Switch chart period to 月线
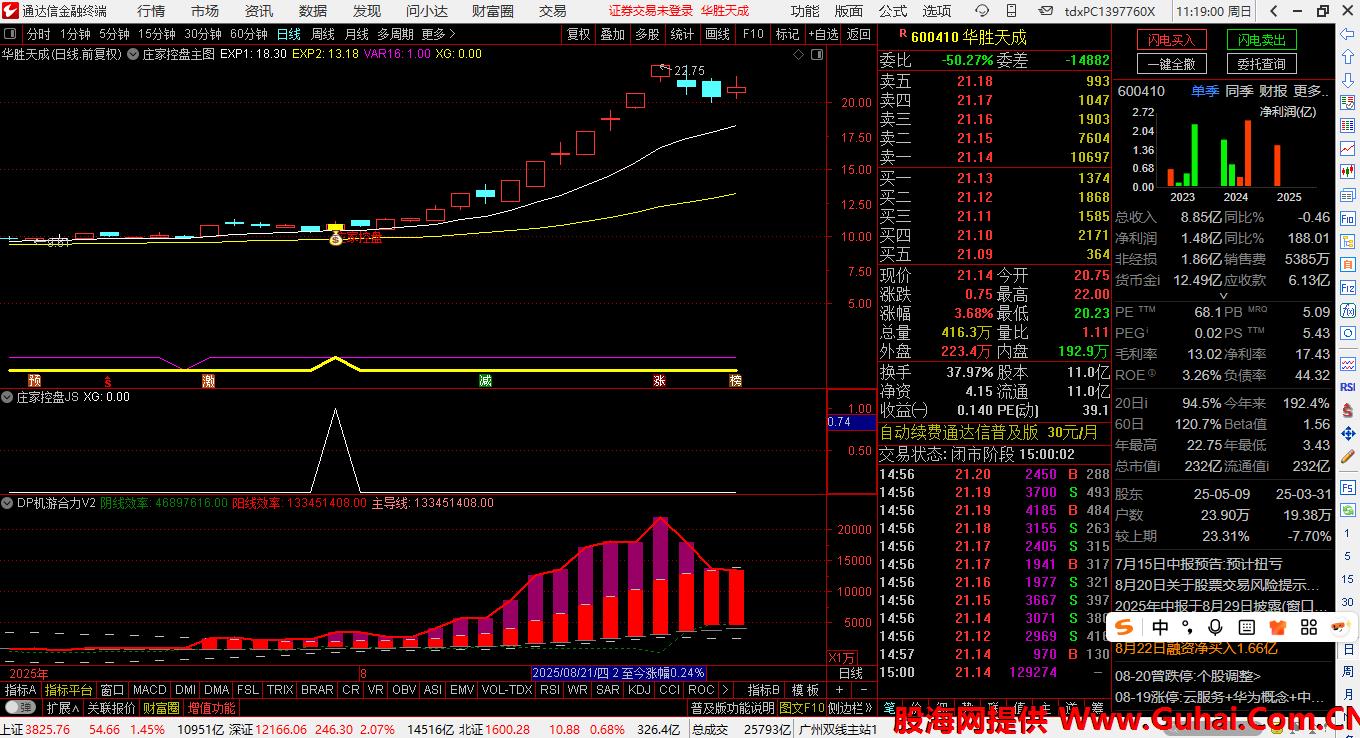Image resolution: width=1360 pixels, height=738 pixels. (357, 34)
